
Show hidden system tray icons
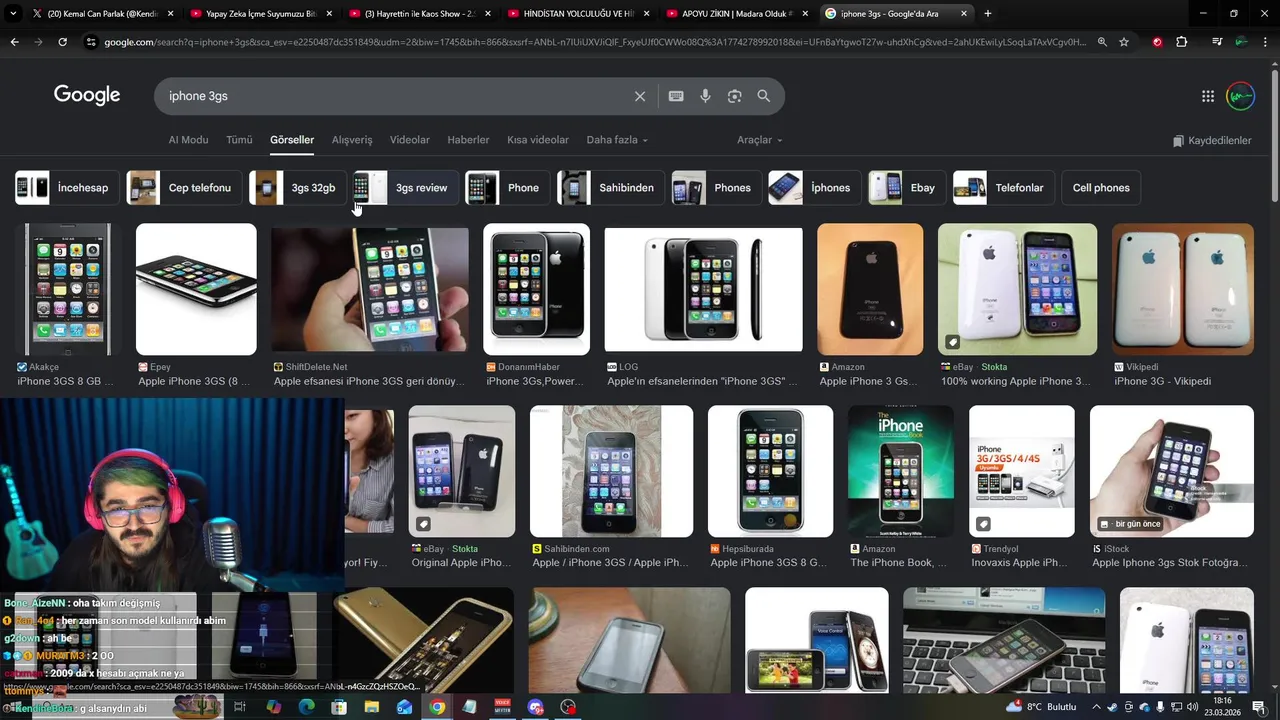point(1098,707)
